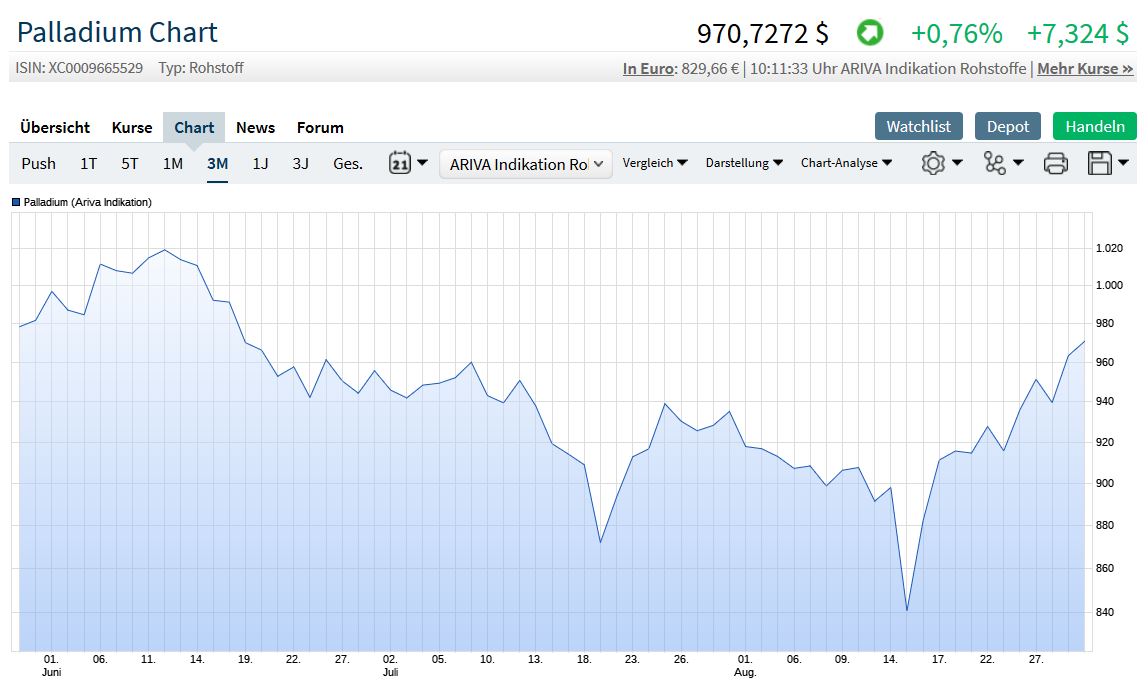Image resolution: width=1148 pixels, height=686 pixels.
Task: Open the calendar date range picker icon
Action: pos(400,163)
